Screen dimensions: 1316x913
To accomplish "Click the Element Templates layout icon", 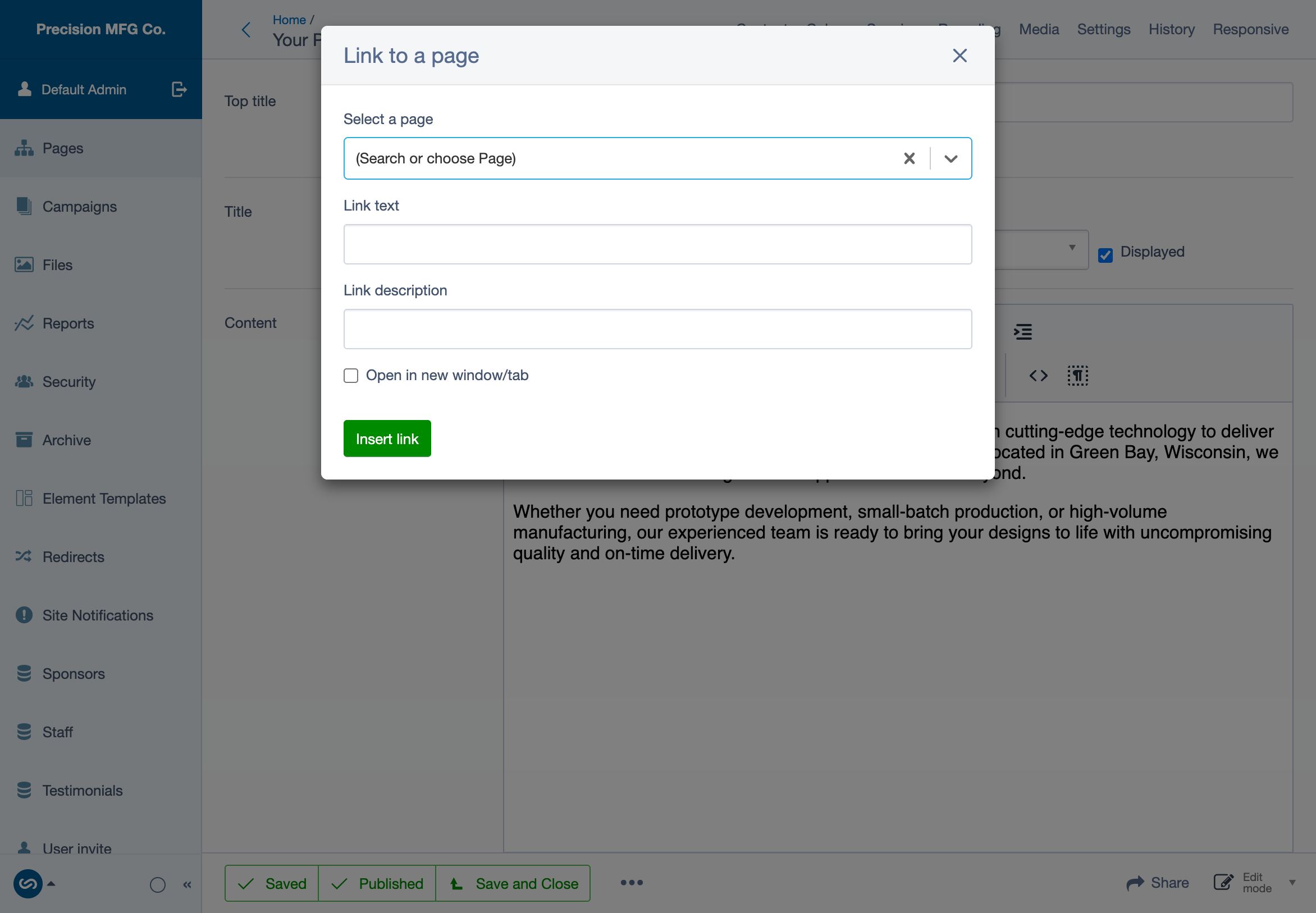I will (x=24, y=497).
